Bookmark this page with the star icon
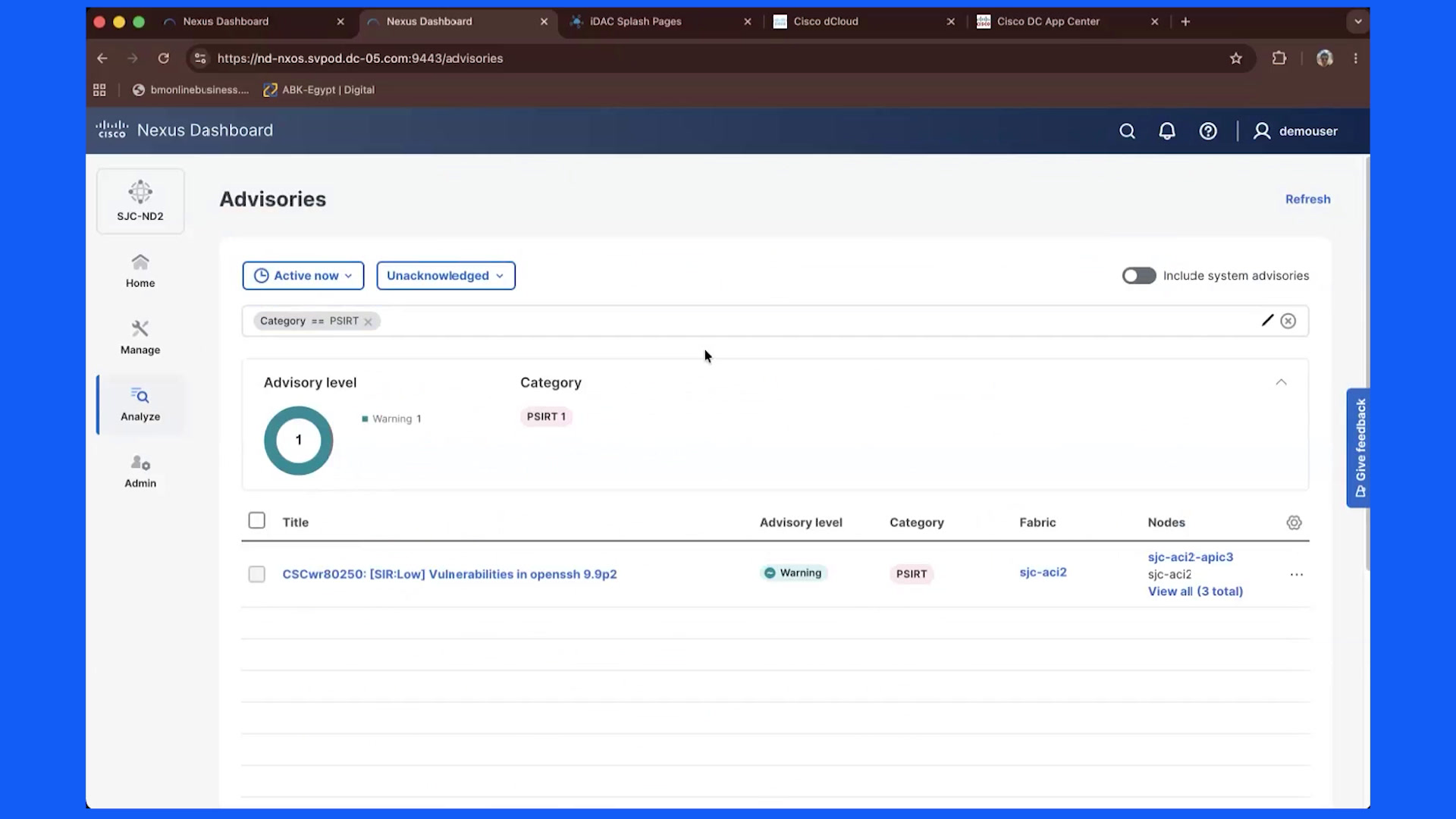 click(1236, 58)
